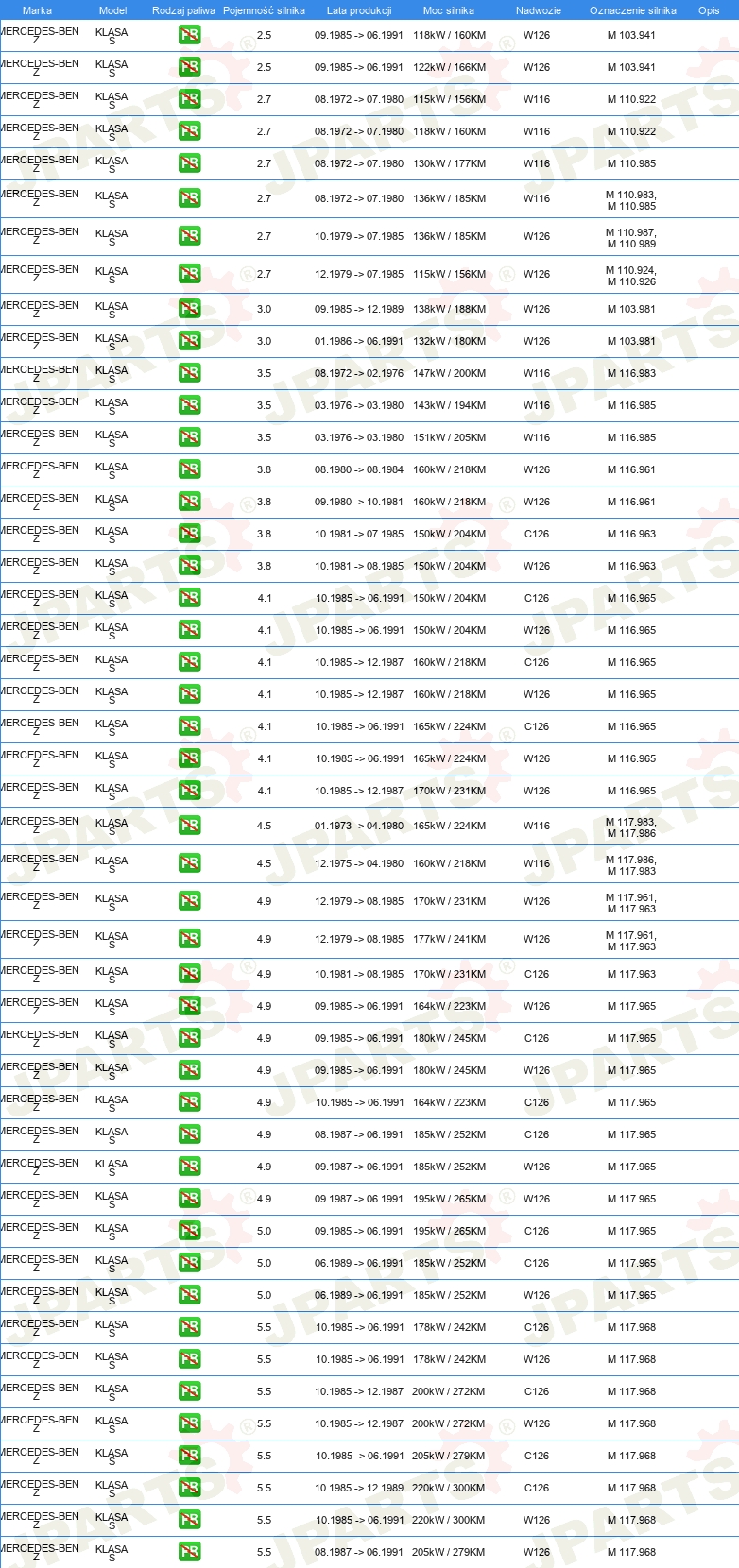Image resolution: width=739 pixels, height=1568 pixels.
Task: Select the 01.1986 -> 06.1991 production years cell
Action: tap(359, 342)
